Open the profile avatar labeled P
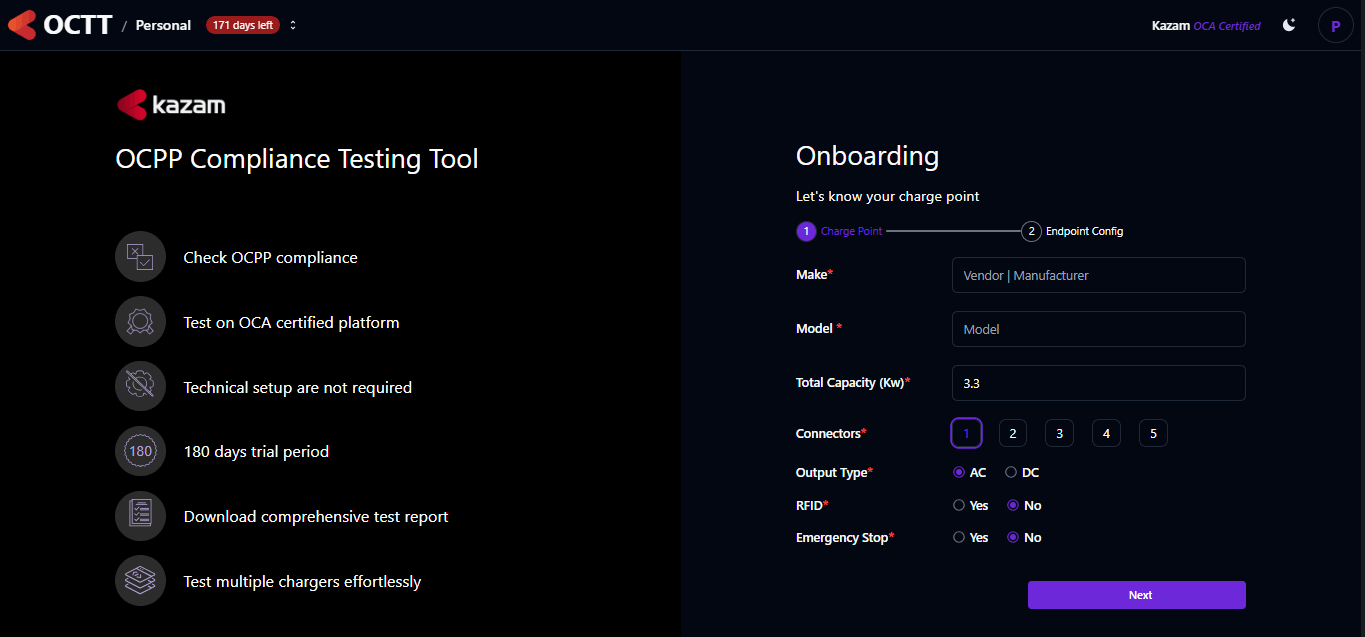This screenshot has height=637, width=1365. coord(1335,25)
